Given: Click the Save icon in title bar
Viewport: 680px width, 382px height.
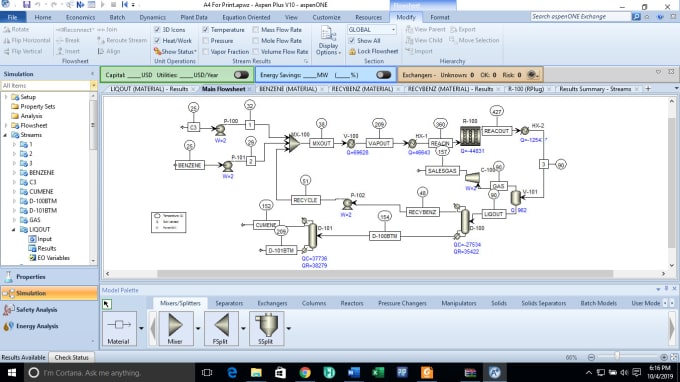Looking at the screenshot, I should [x=26, y=5].
